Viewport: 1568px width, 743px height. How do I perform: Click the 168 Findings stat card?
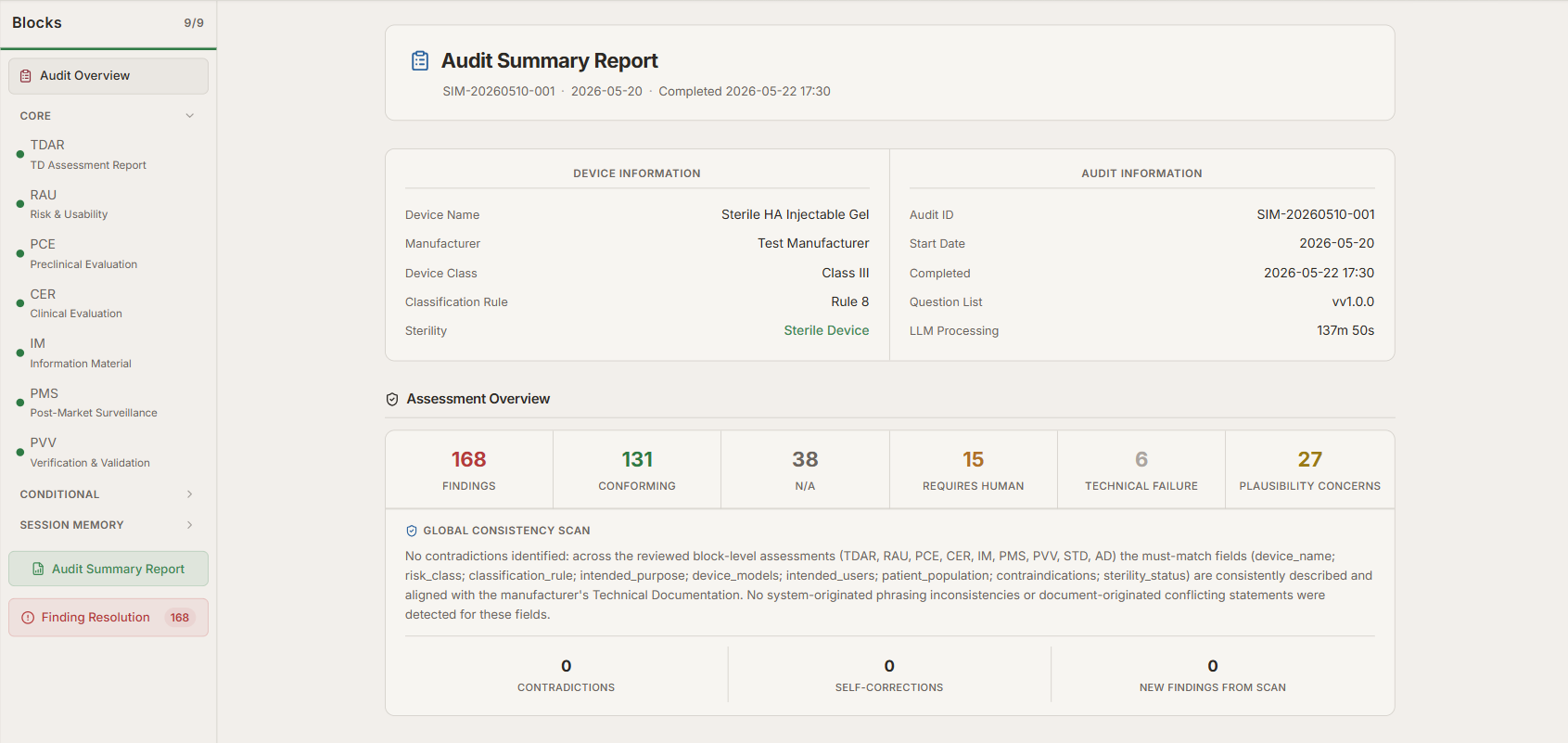tap(469, 469)
